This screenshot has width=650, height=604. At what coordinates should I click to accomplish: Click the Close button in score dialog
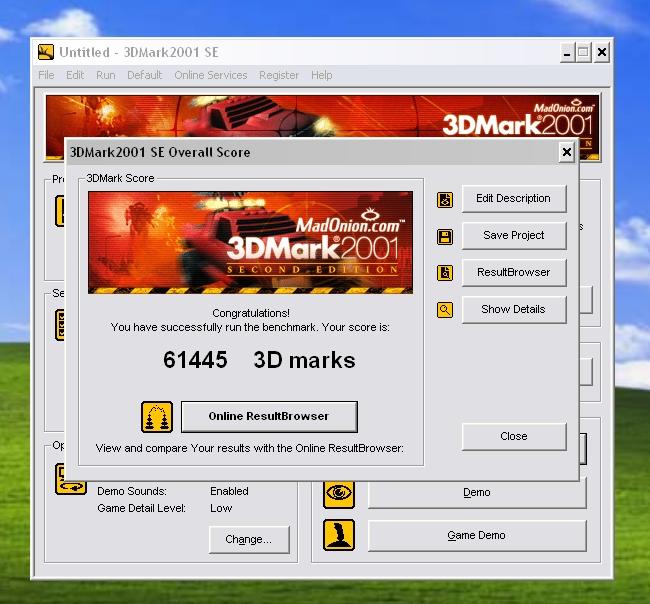point(514,437)
